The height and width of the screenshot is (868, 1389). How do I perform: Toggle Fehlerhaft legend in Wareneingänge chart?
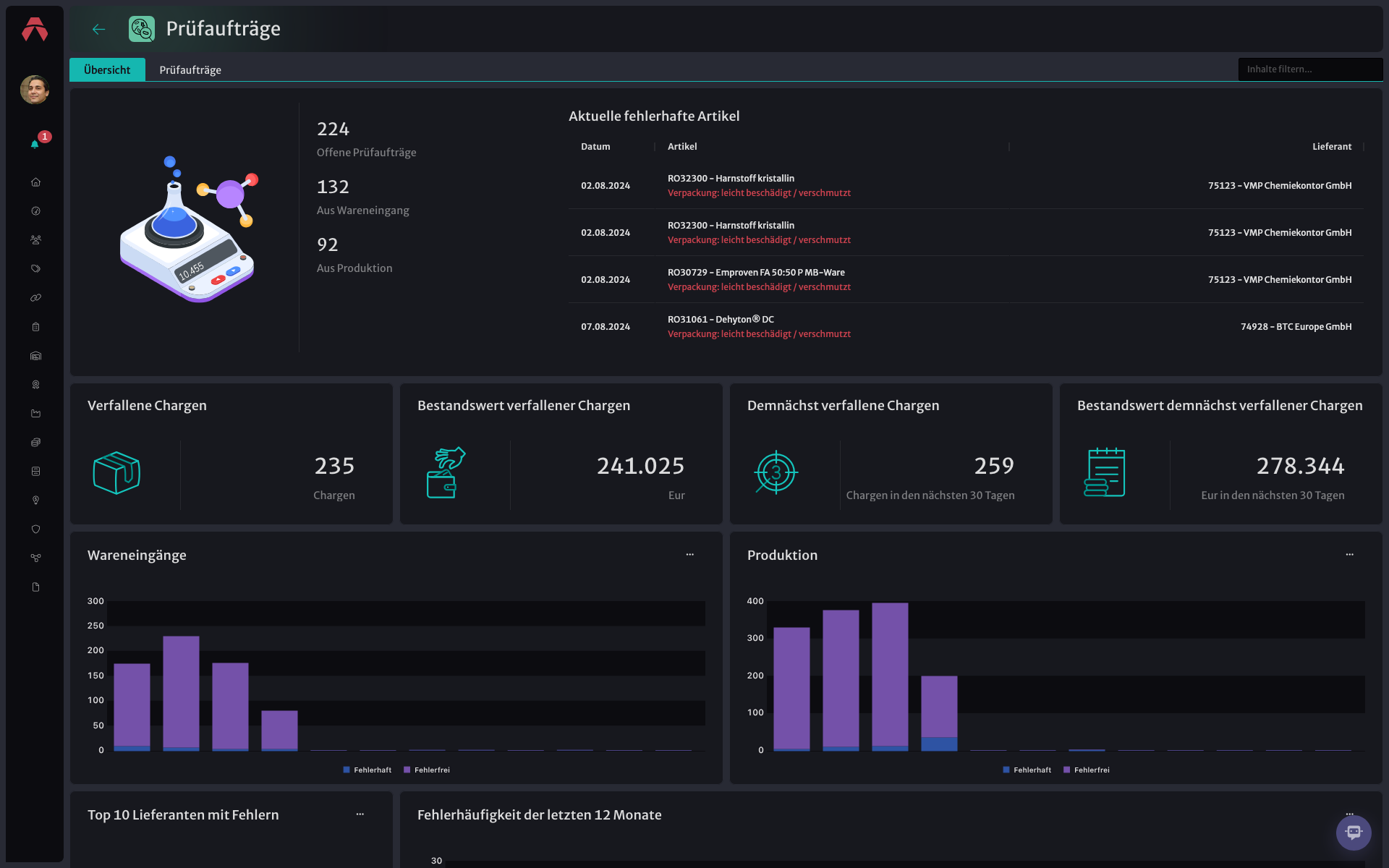(368, 770)
